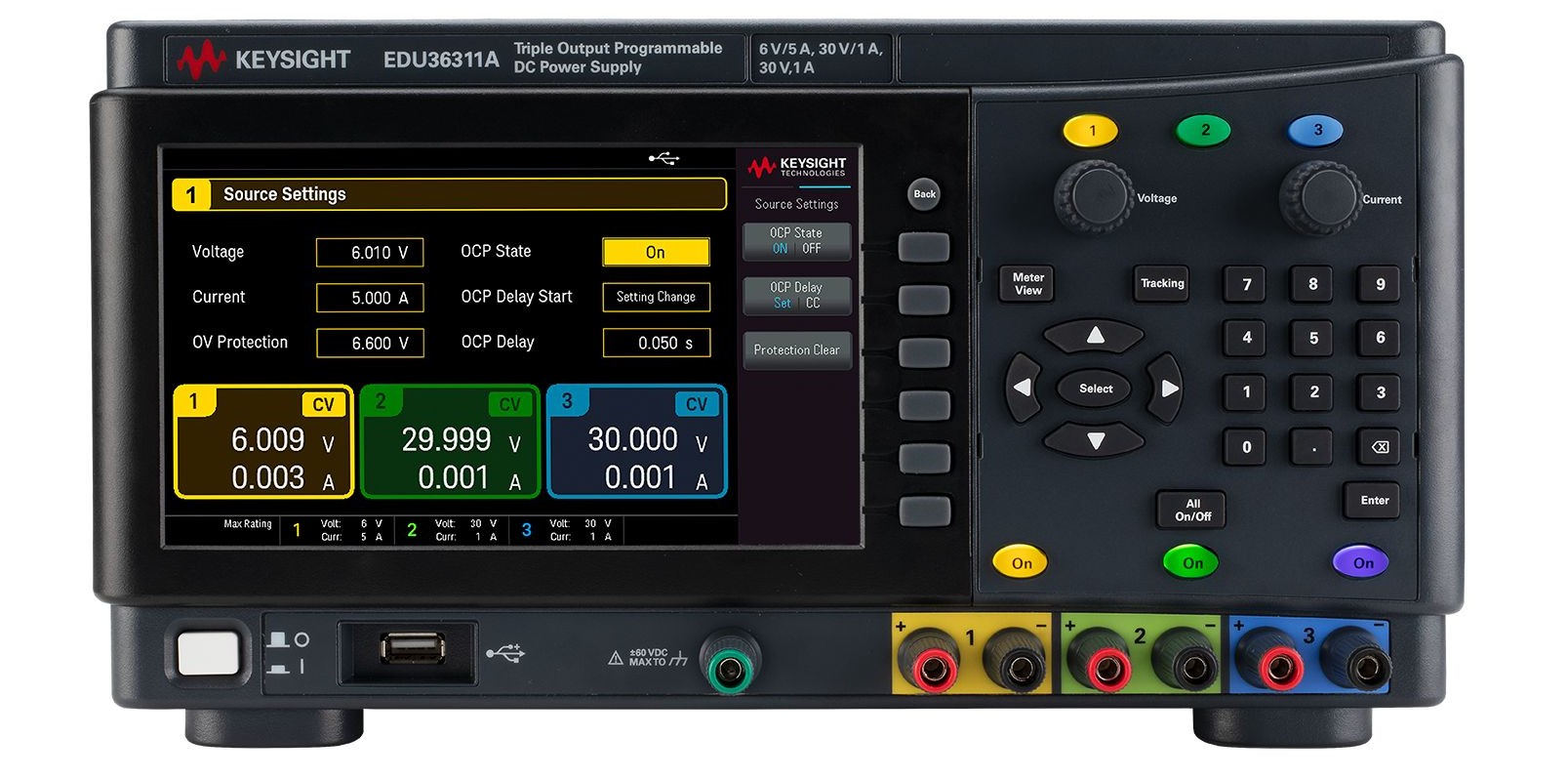The image size is (1568, 778).
Task: Toggle the yellow output 1 On button
Action: tap(1021, 563)
